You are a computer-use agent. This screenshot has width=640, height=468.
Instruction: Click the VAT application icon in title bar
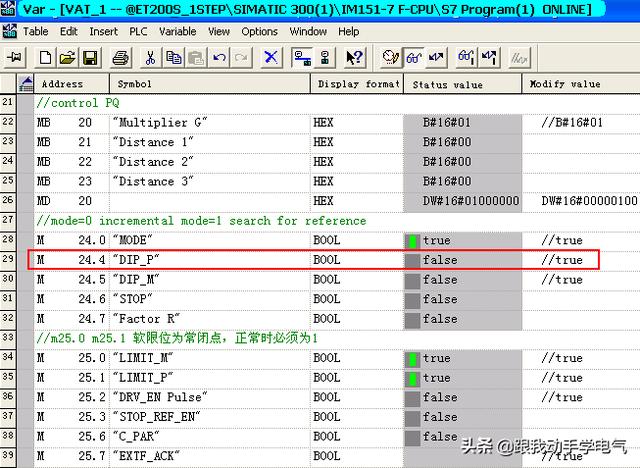click(8, 8)
